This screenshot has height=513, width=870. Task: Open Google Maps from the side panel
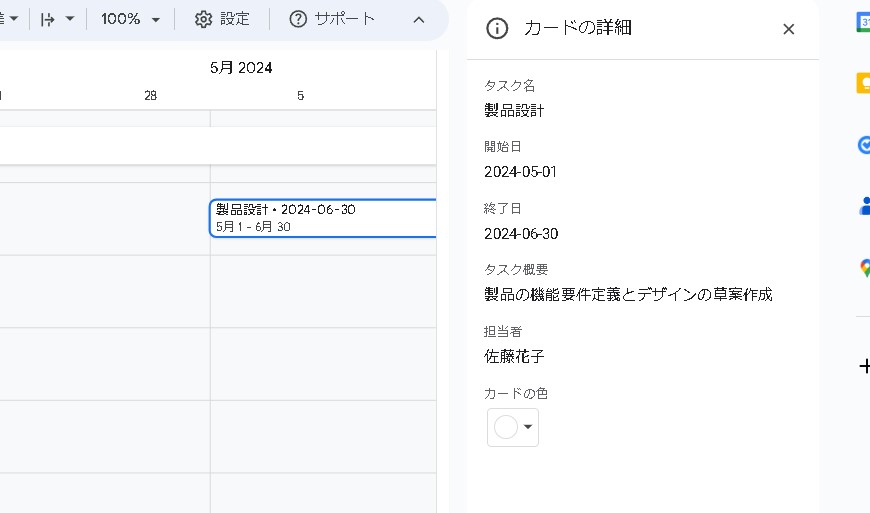coord(864,268)
